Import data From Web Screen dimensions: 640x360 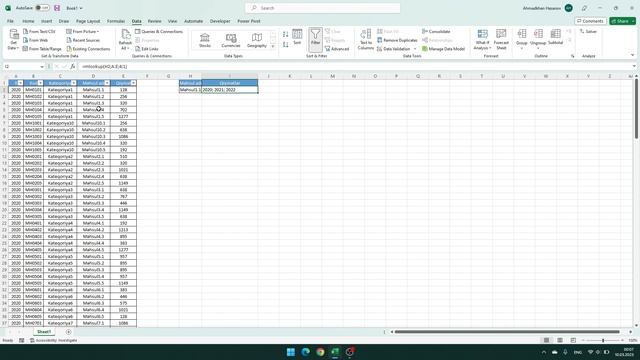36,40
